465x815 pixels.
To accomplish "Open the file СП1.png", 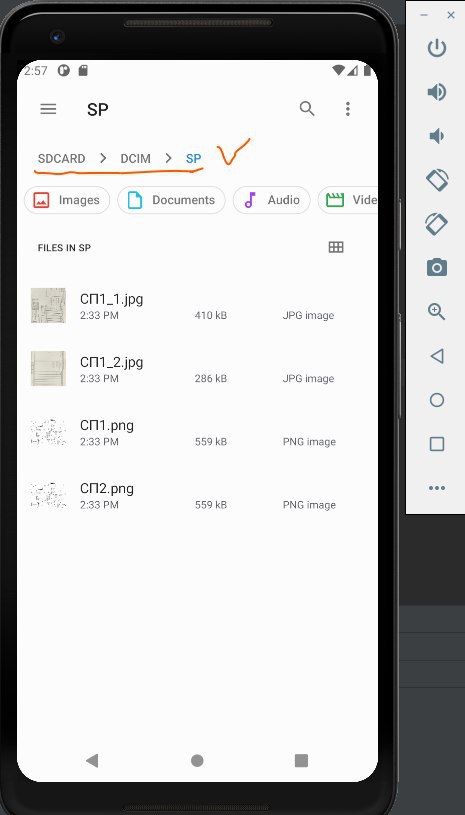I will click(x=197, y=432).
